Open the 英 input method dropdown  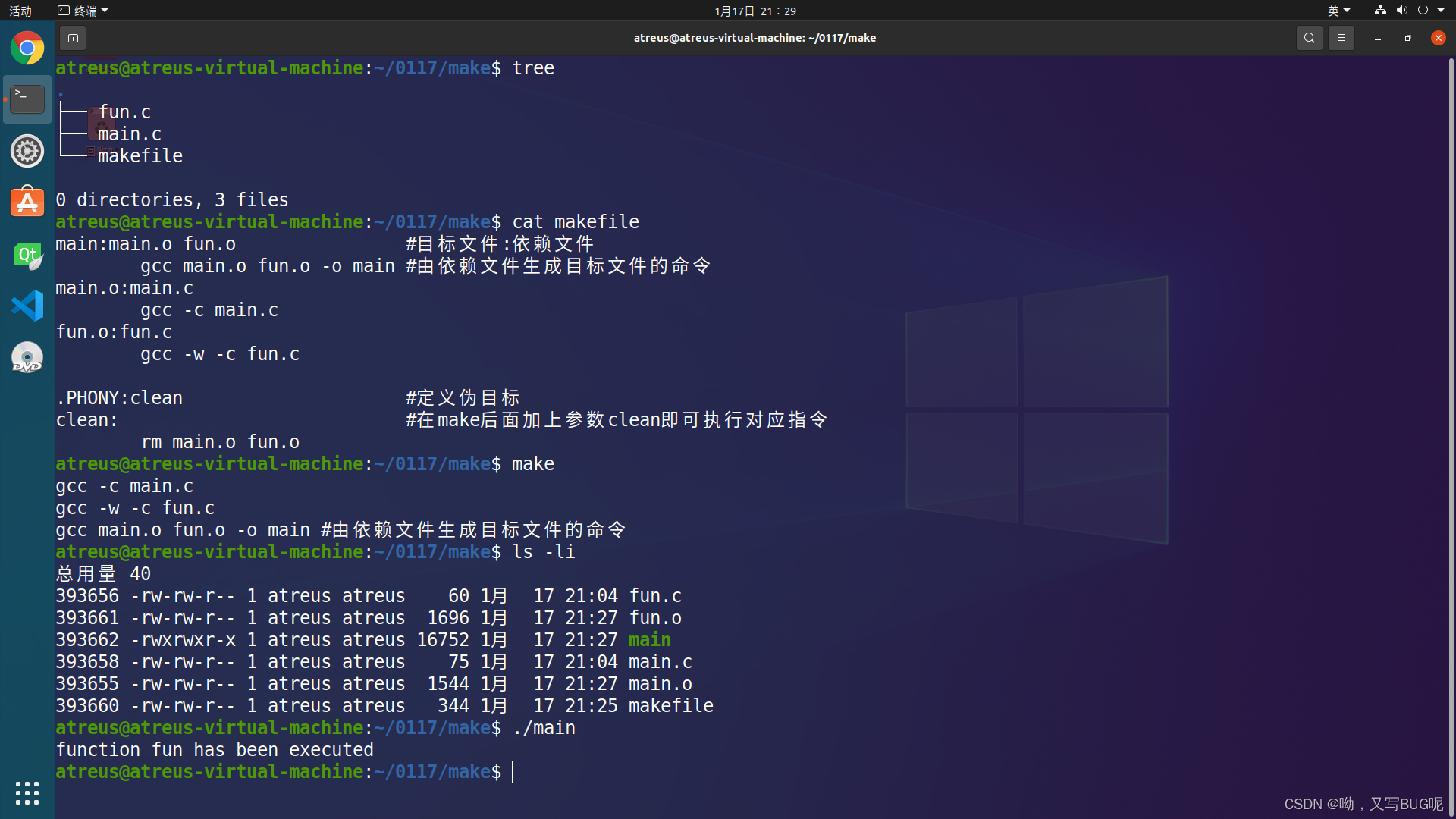1338,11
